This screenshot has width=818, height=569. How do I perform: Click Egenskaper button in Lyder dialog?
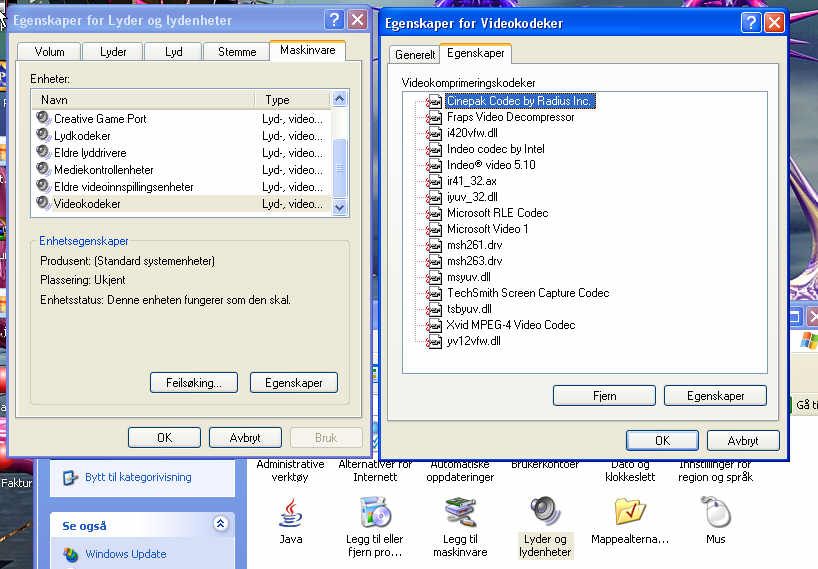294,383
